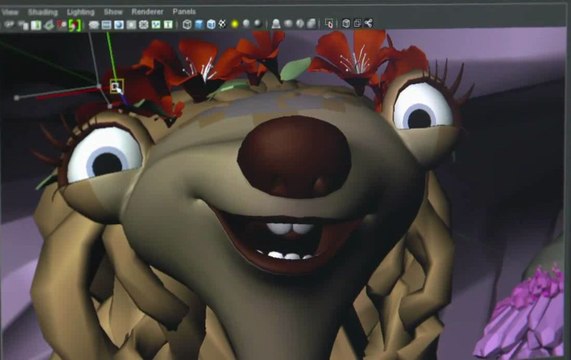Toggle the X-ray cube icon
The height and width of the screenshot is (360, 571).
[346, 24]
